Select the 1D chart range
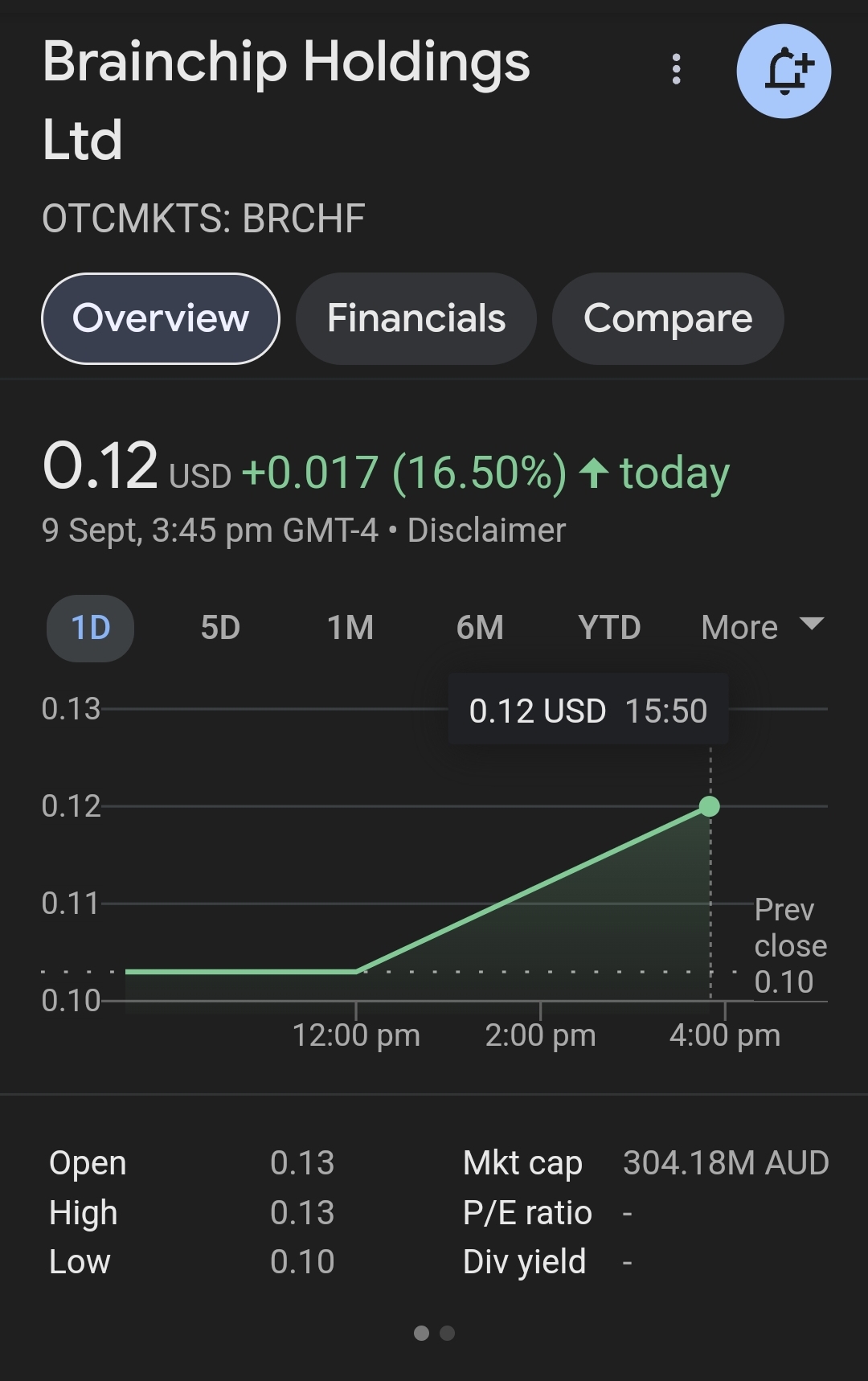Viewport: 868px width, 1381px height. [x=91, y=628]
